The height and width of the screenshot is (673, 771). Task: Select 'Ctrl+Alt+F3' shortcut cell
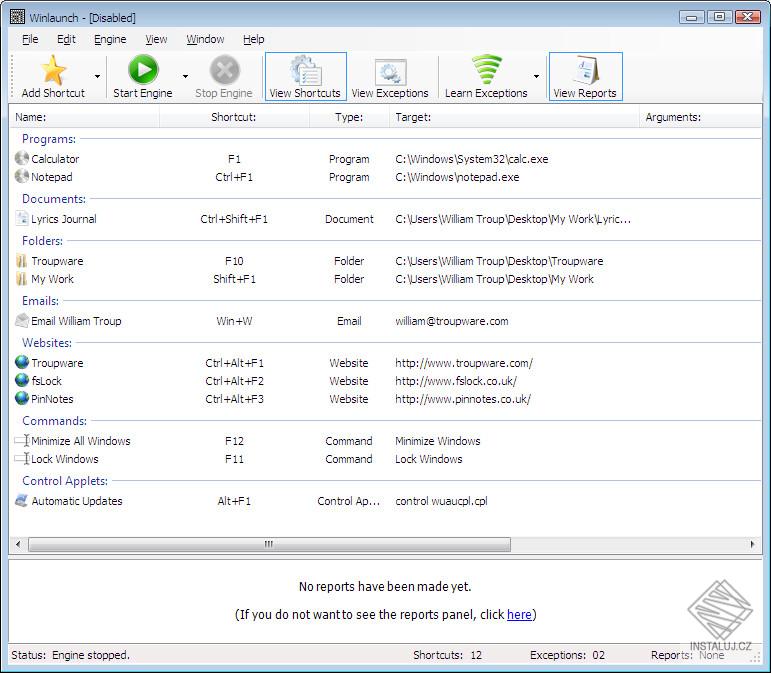[234, 399]
